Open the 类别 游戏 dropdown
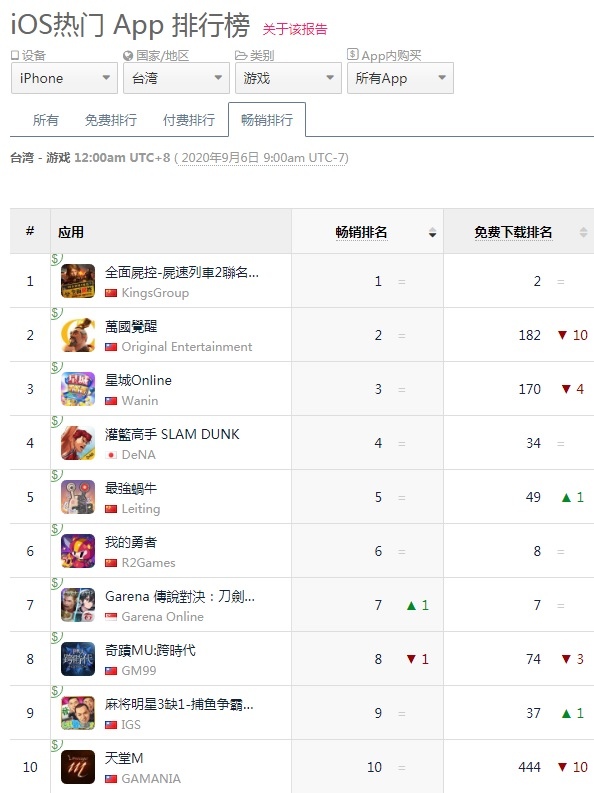Screen dimensions: 594x793 (288, 78)
